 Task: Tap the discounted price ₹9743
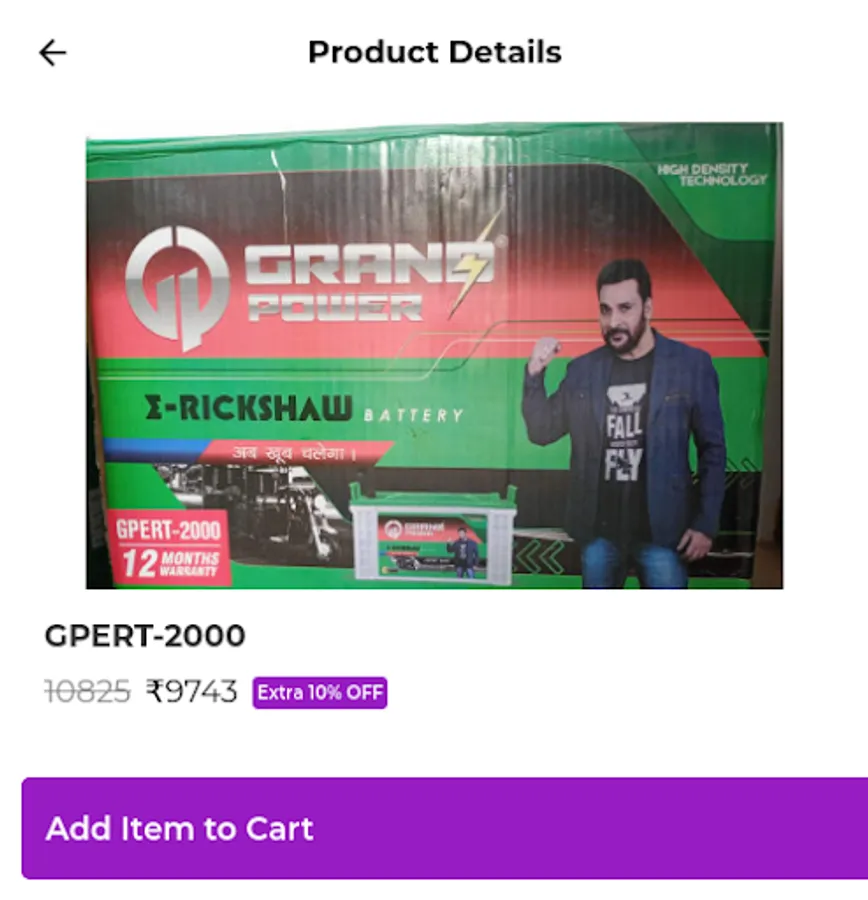(x=191, y=691)
